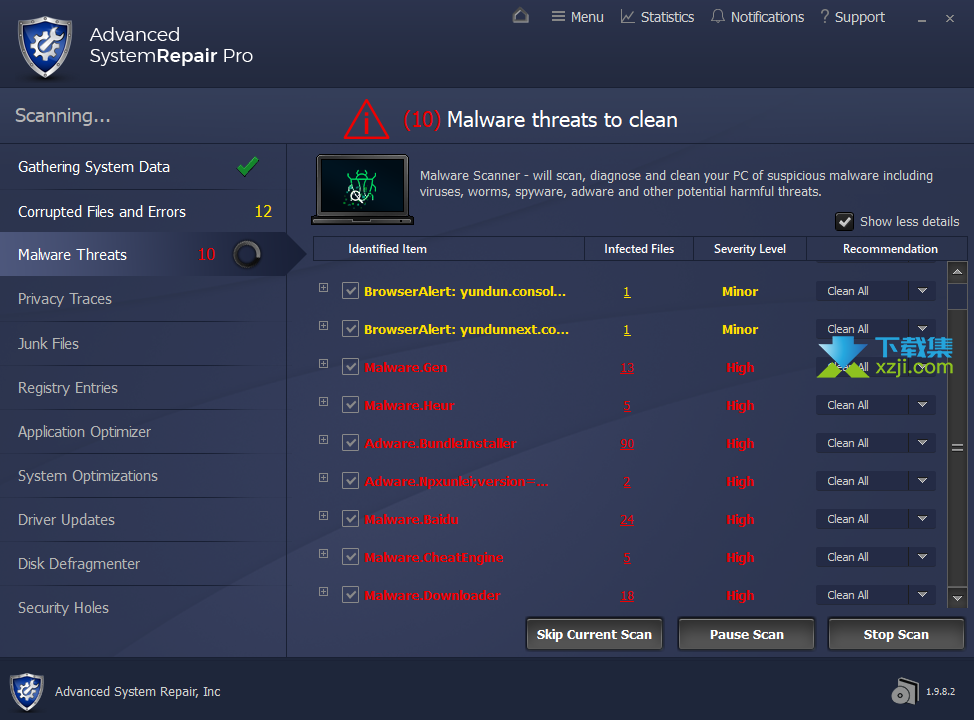Open the Menu hamburger item
The image size is (974, 720).
click(578, 17)
